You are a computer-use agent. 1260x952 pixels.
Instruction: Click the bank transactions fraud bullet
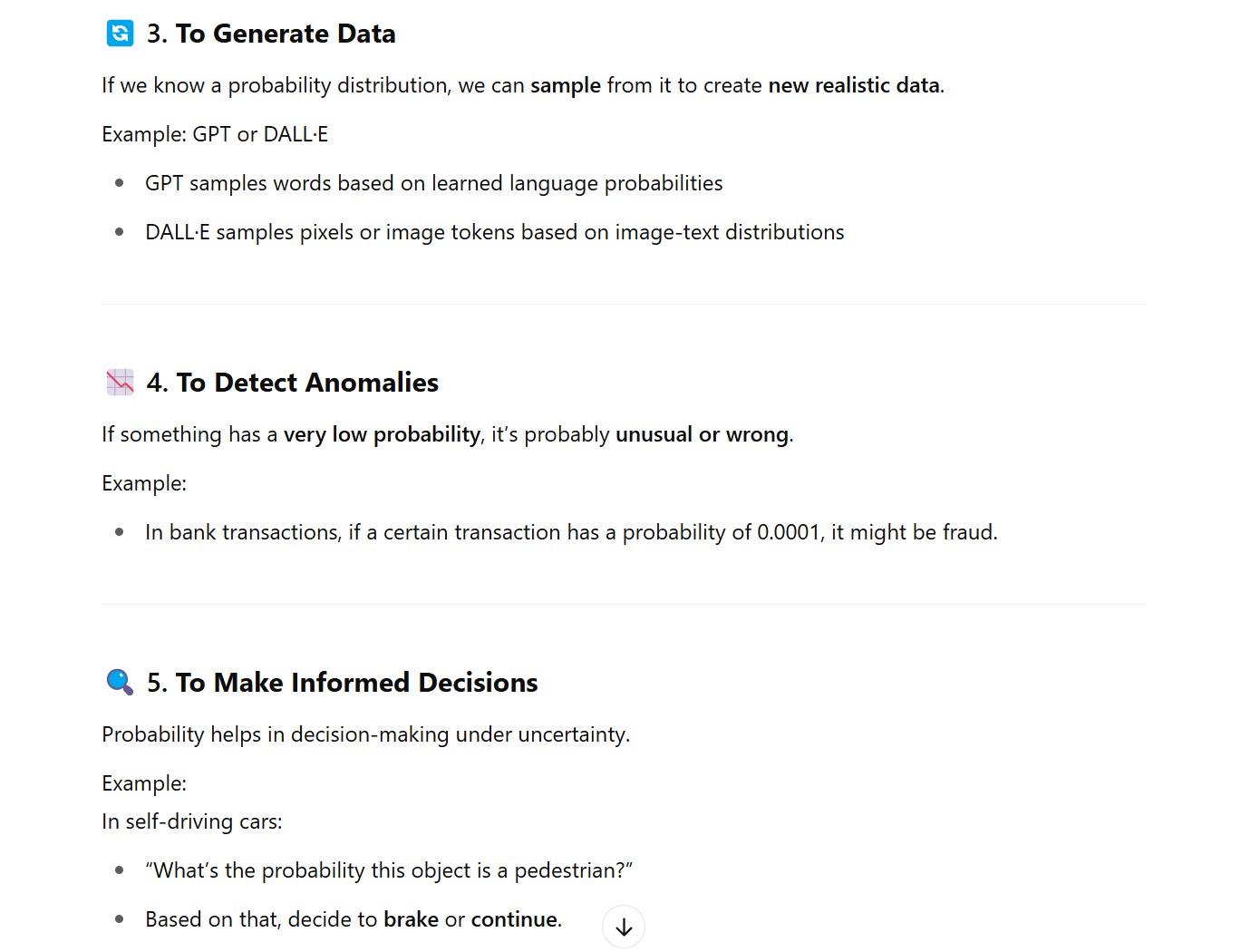(x=570, y=532)
